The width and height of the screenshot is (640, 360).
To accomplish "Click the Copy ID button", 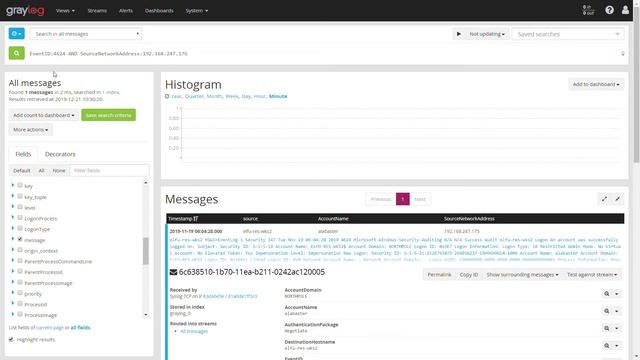I will pos(469,275).
